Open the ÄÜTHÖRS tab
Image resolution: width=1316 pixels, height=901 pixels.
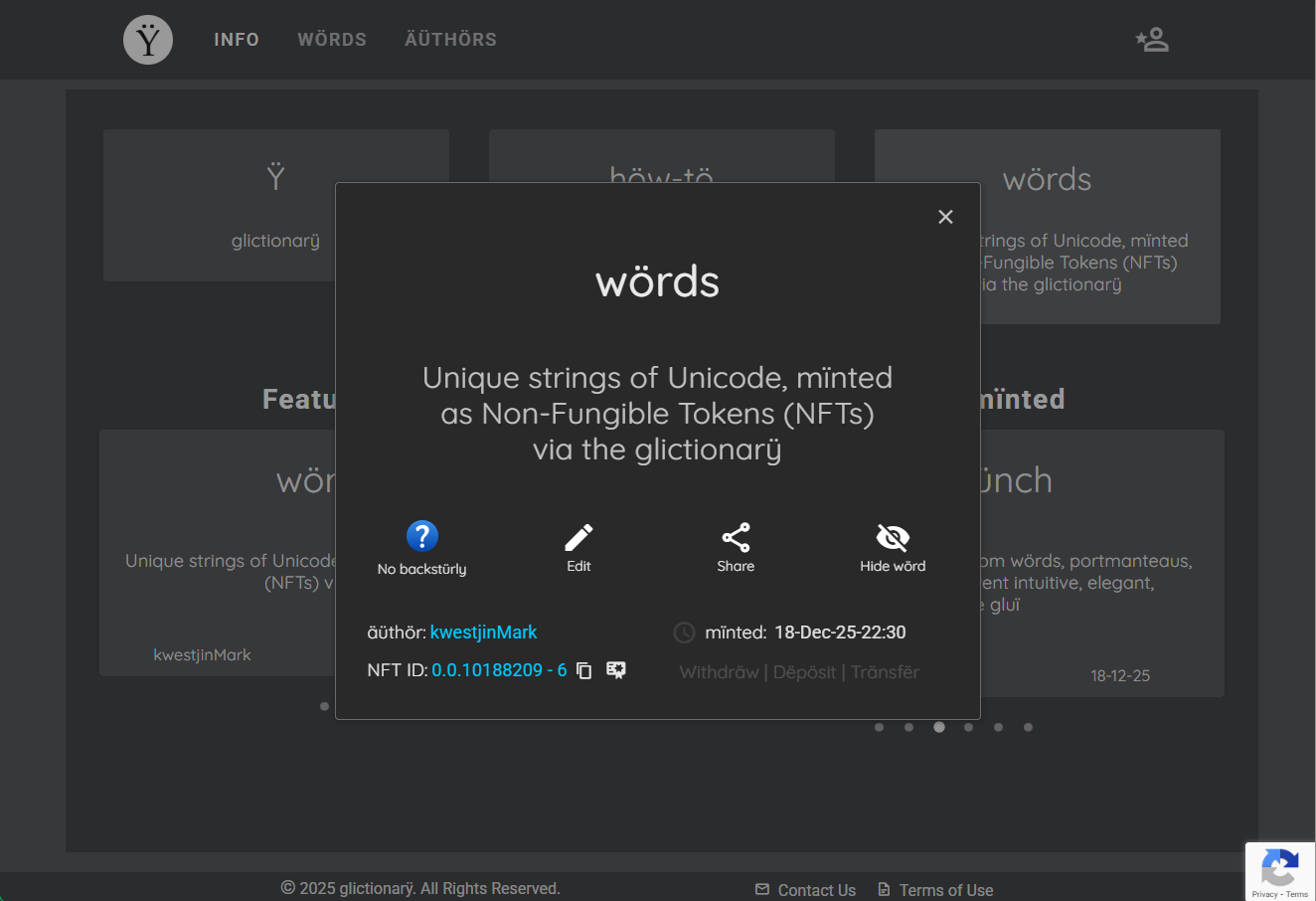pos(450,40)
